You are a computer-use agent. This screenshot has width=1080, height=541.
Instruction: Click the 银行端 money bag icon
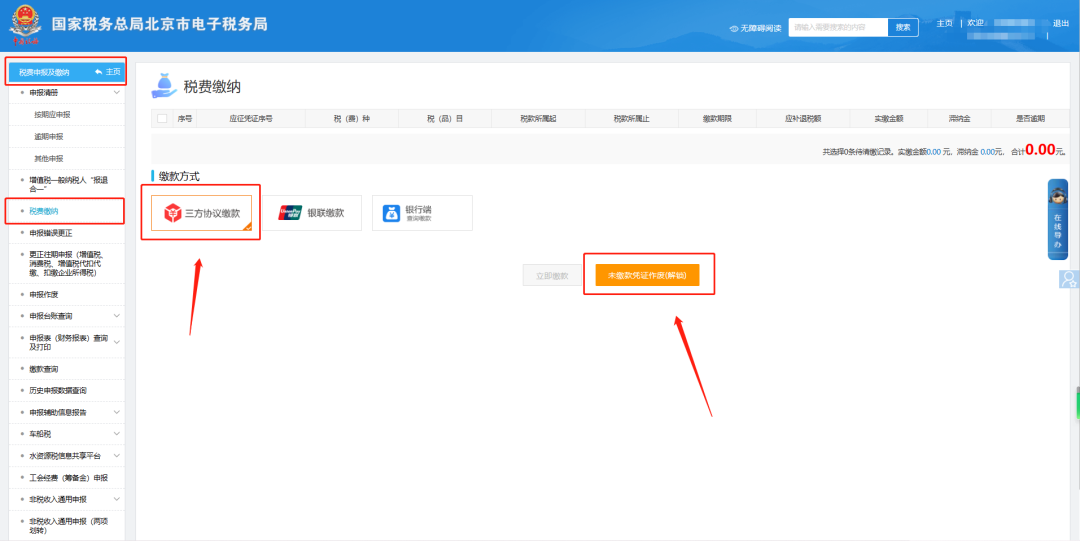click(x=391, y=213)
